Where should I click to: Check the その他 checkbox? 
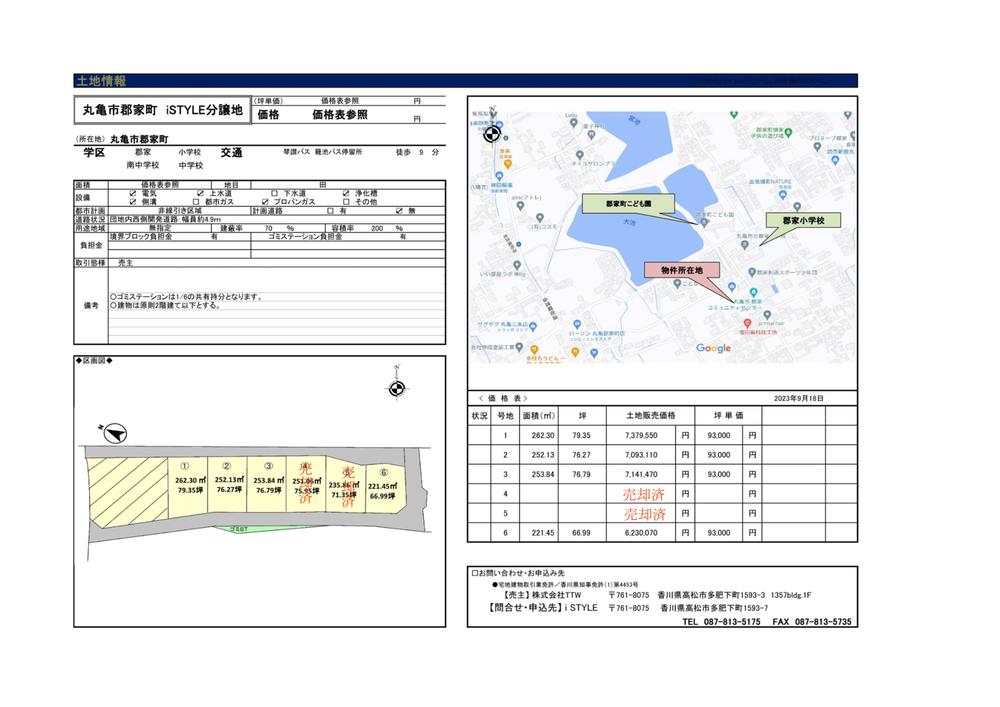346,201
